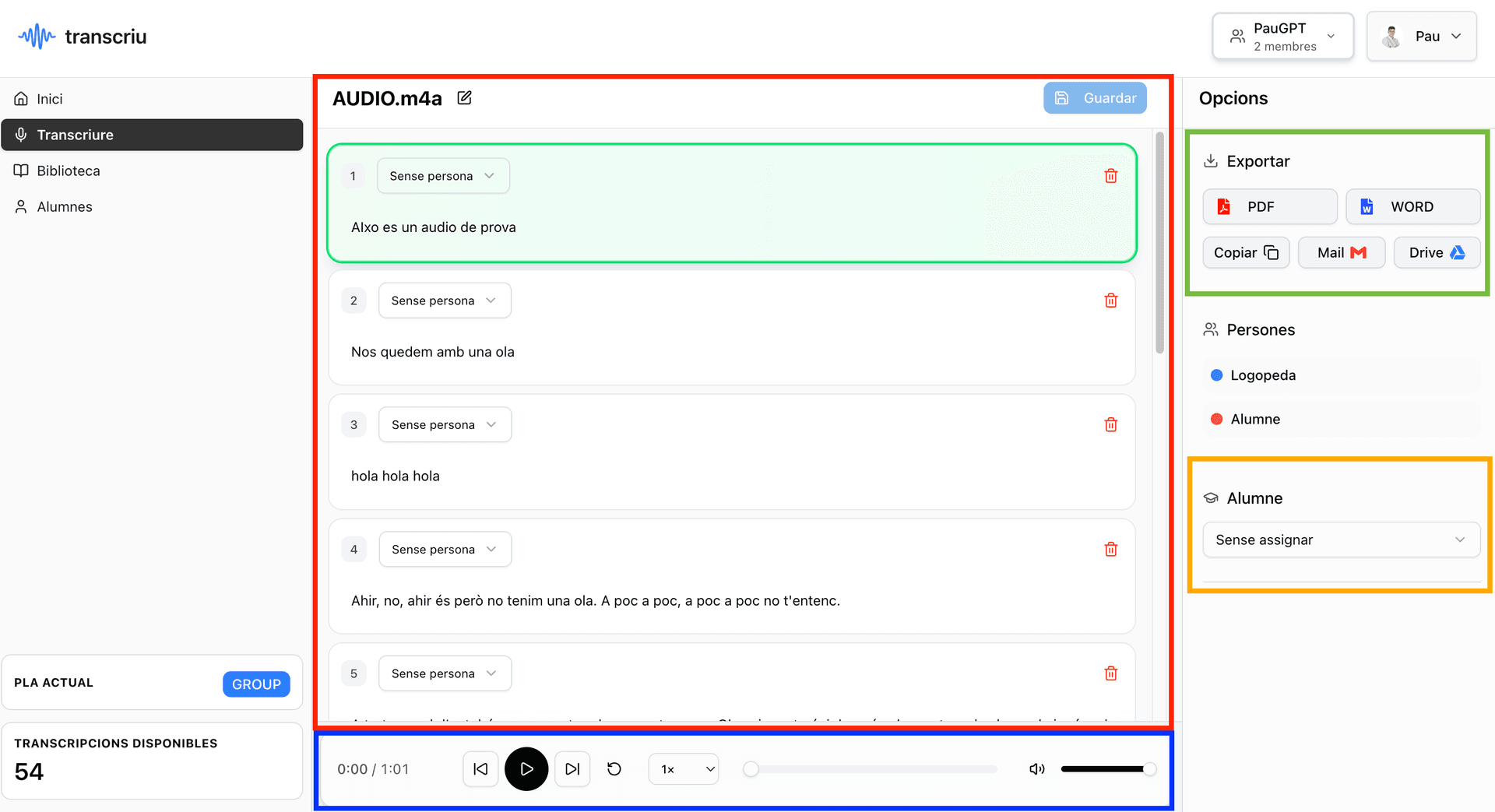
Task: Delete transcript segment 3 with trash icon
Action: click(x=1110, y=425)
